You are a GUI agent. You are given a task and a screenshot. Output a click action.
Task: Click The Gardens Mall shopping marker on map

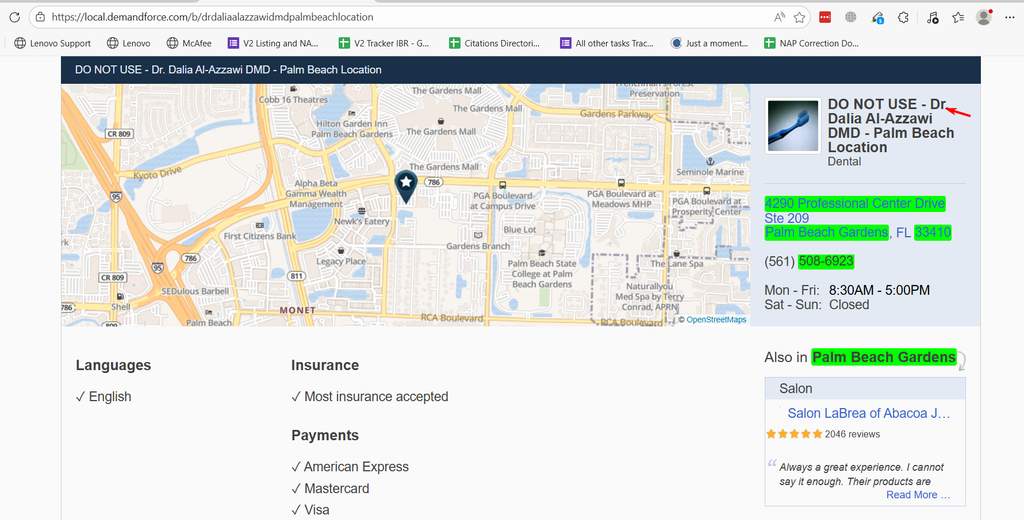point(441,122)
